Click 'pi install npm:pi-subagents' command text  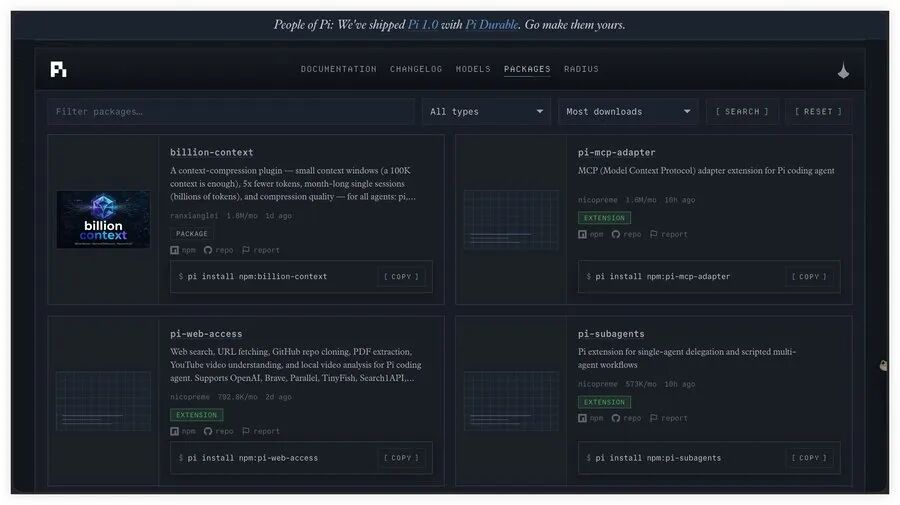coord(658,458)
